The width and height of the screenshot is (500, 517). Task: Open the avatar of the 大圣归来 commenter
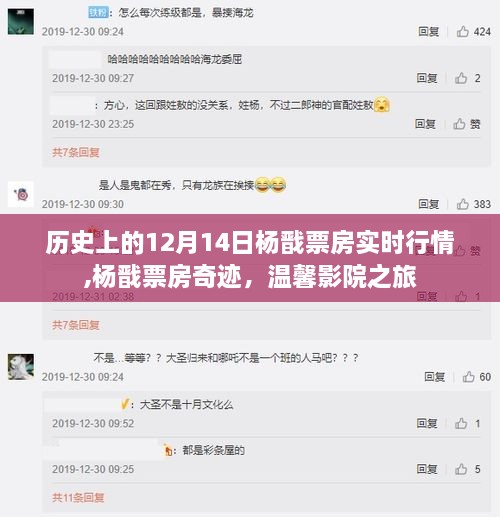(21, 367)
